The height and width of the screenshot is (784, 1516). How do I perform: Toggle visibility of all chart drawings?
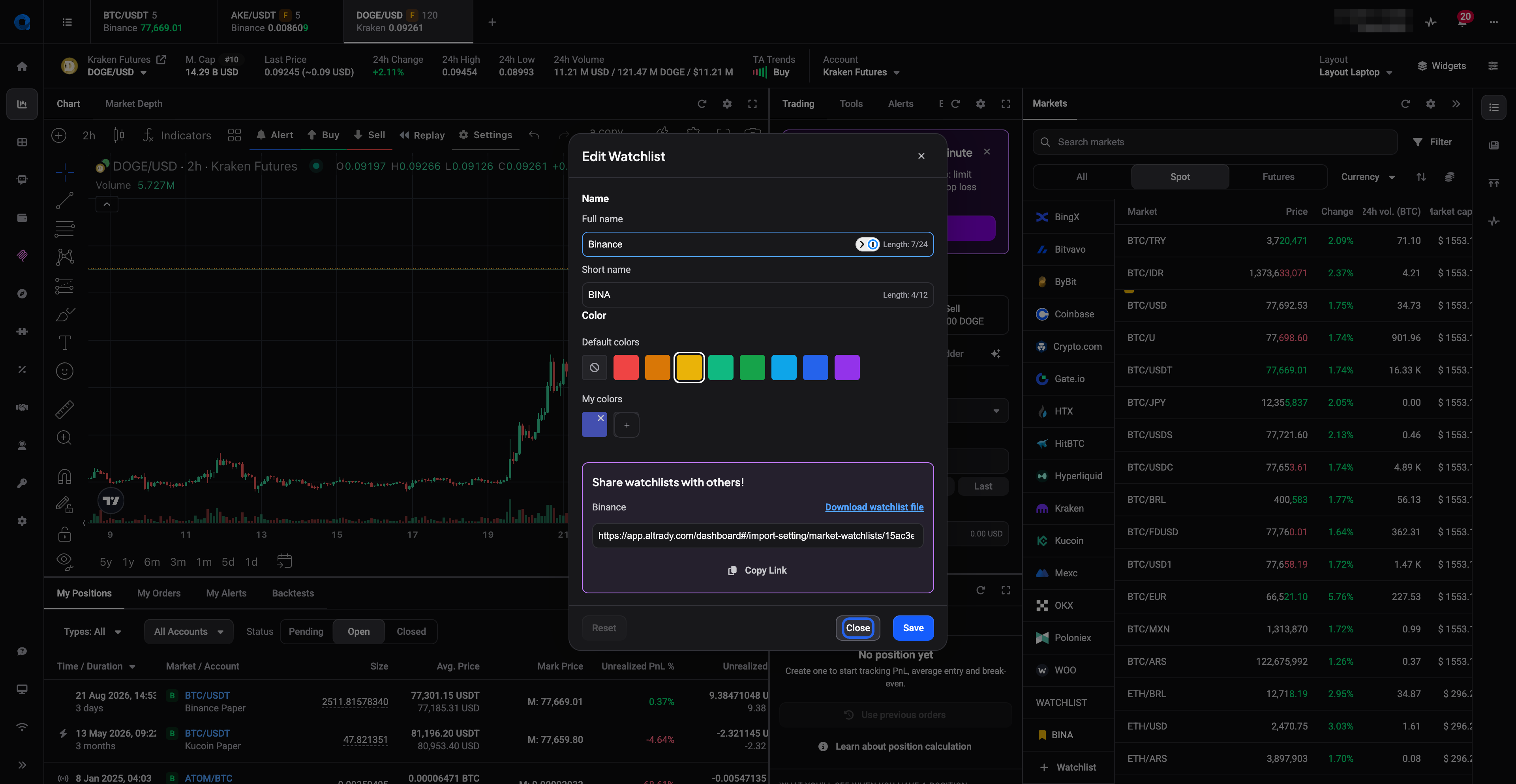tap(65, 561)
